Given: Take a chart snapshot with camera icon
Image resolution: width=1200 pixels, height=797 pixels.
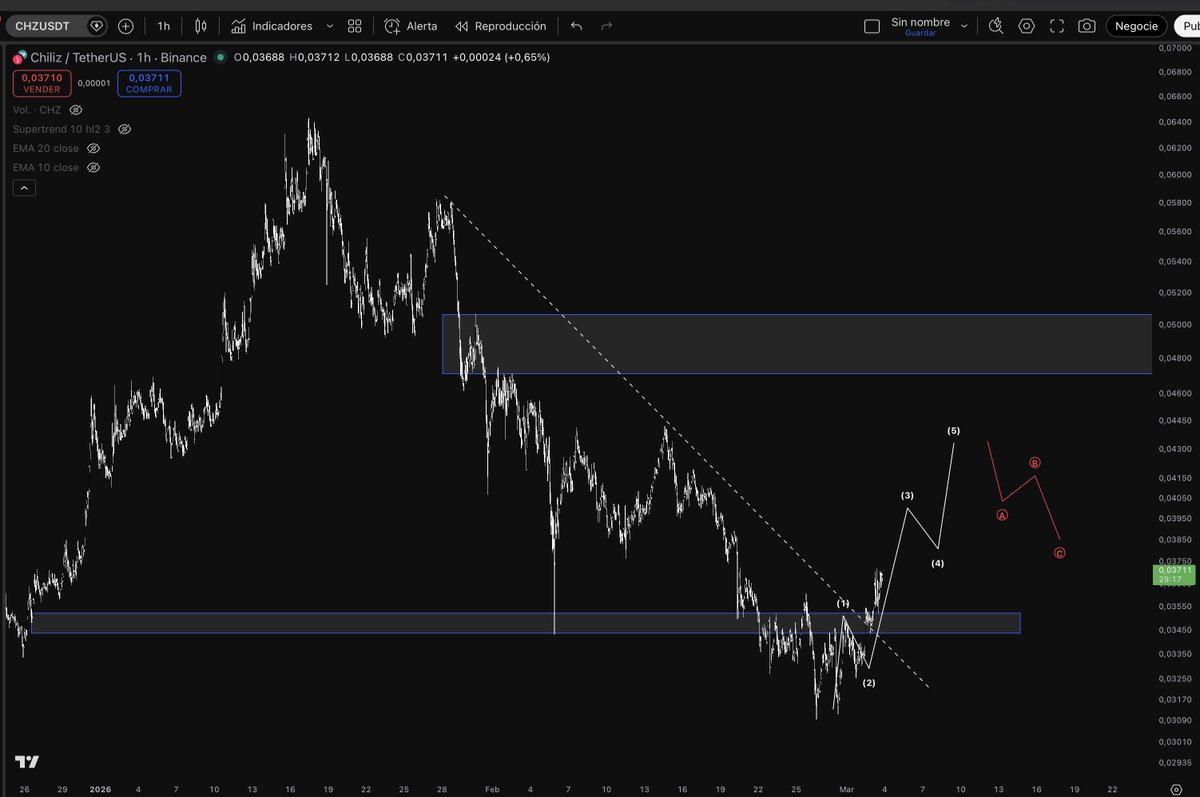Looking at the screenshot, I should click(1087, 26).
